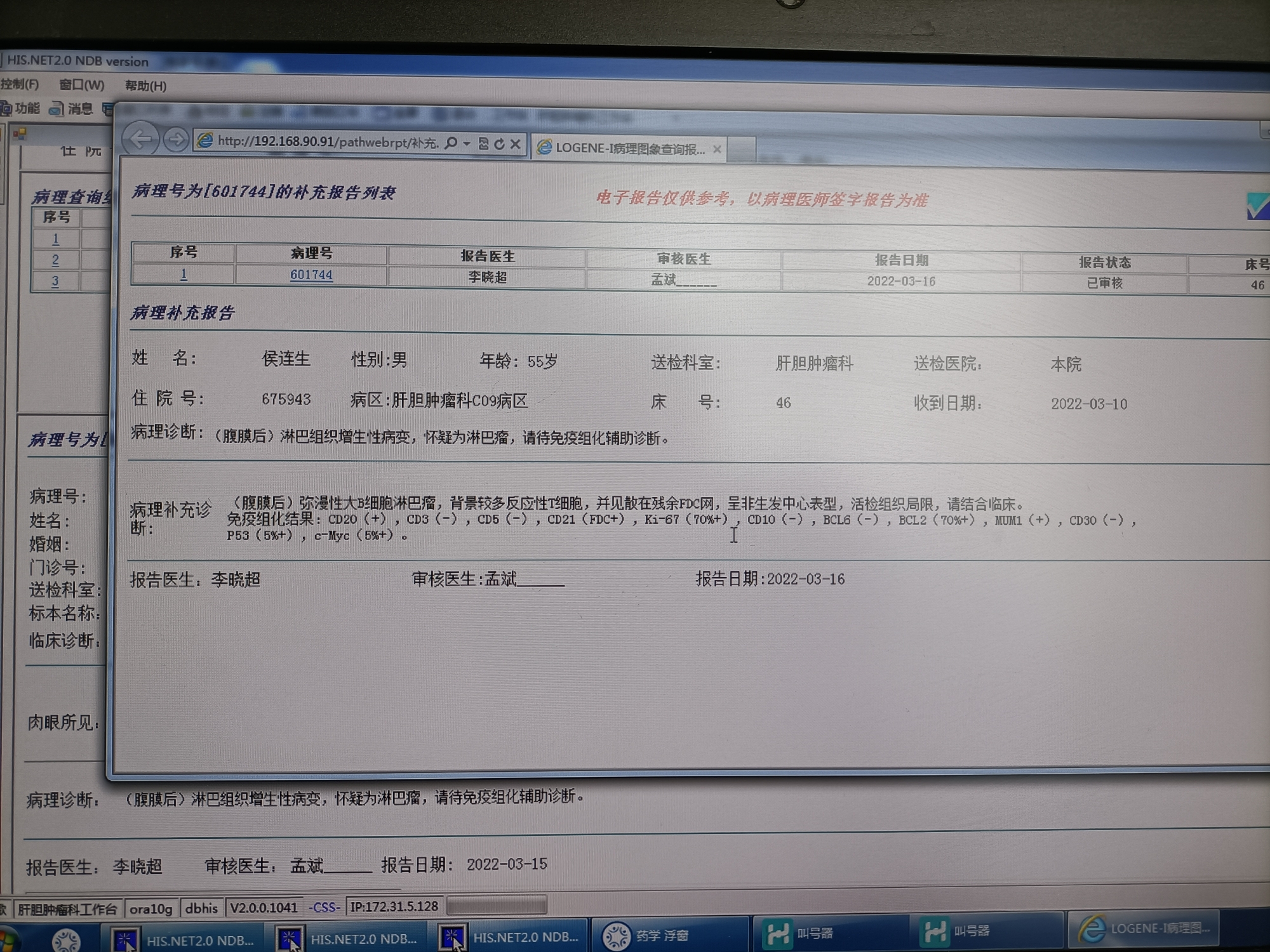Image resolution: width=1270 pixels, height=952 pixels.
Task: Refresh the pathology report page
Action: click(499, 144)
